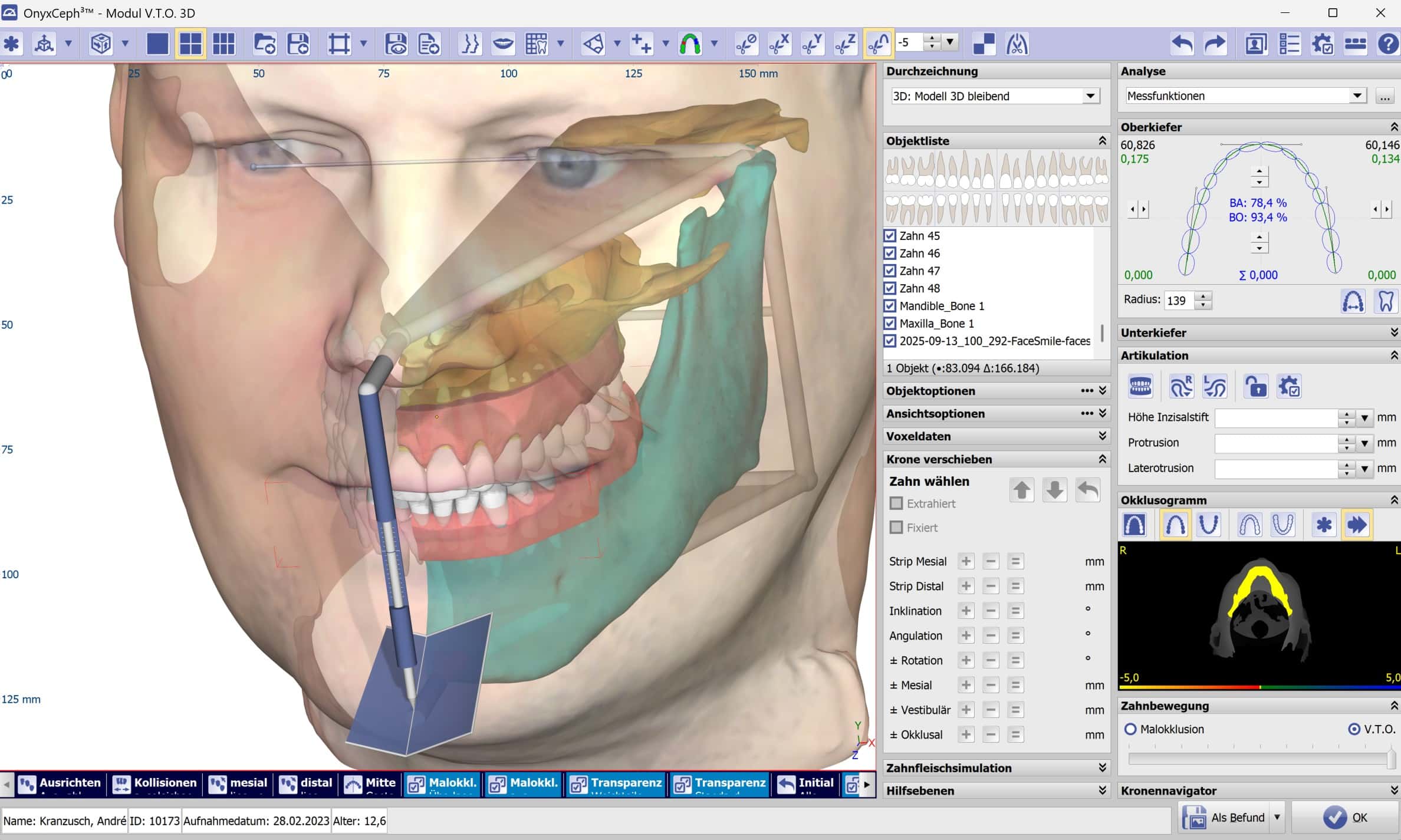The height and width of the screenshot is (840, 1401).
Task: Click the articulation lock icon
Action: point(1255,387)
